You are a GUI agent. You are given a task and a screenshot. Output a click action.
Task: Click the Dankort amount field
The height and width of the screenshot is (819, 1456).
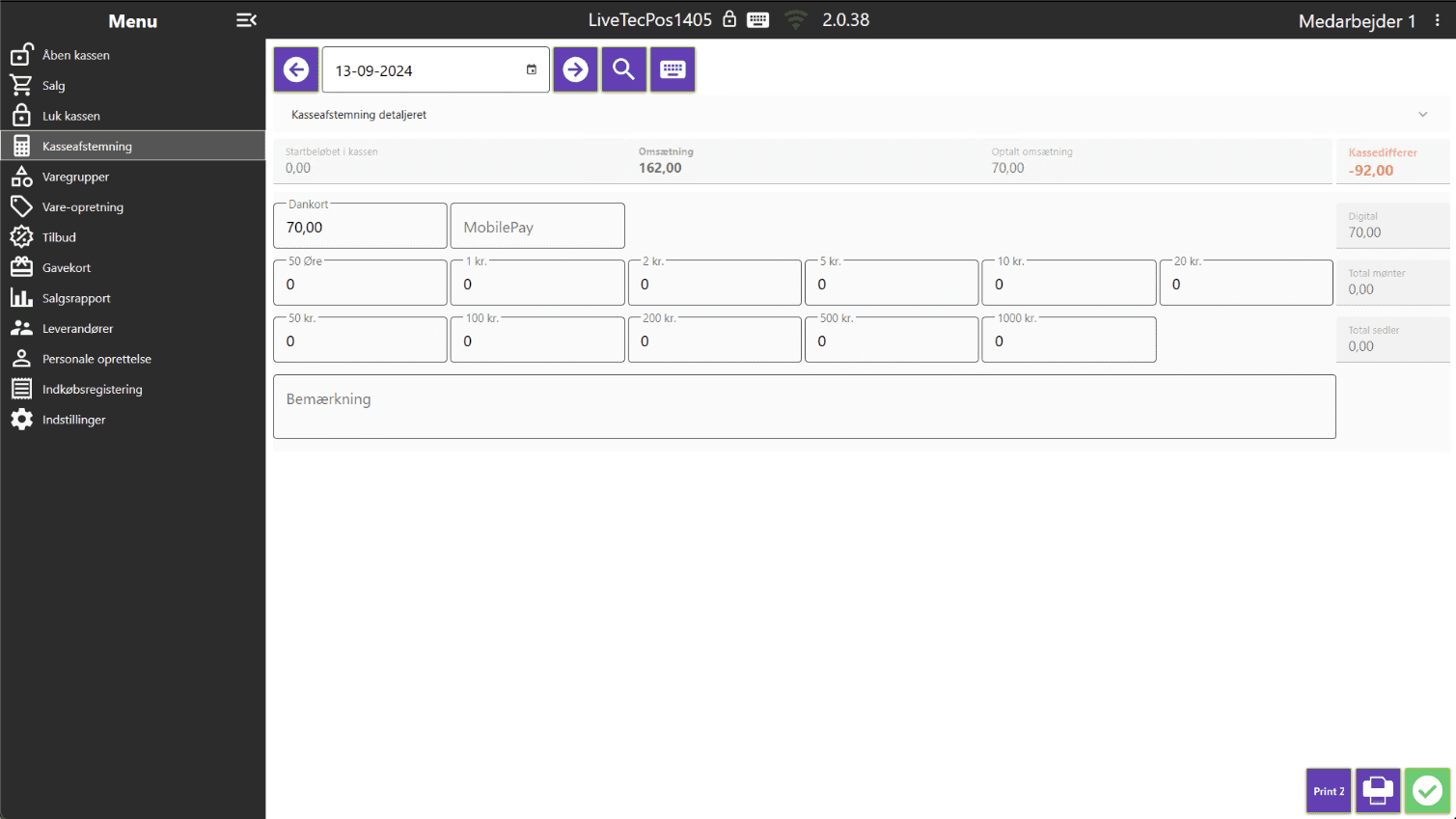pos(360,226)
